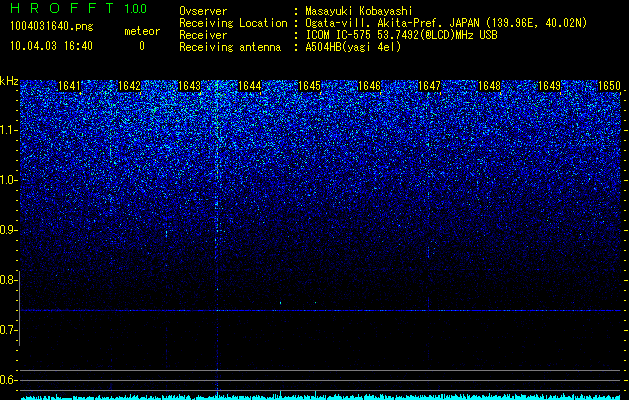Click the Ovserver label
Image resolution: width=629 pixels, height=400 pixels.
click(203, 11)
